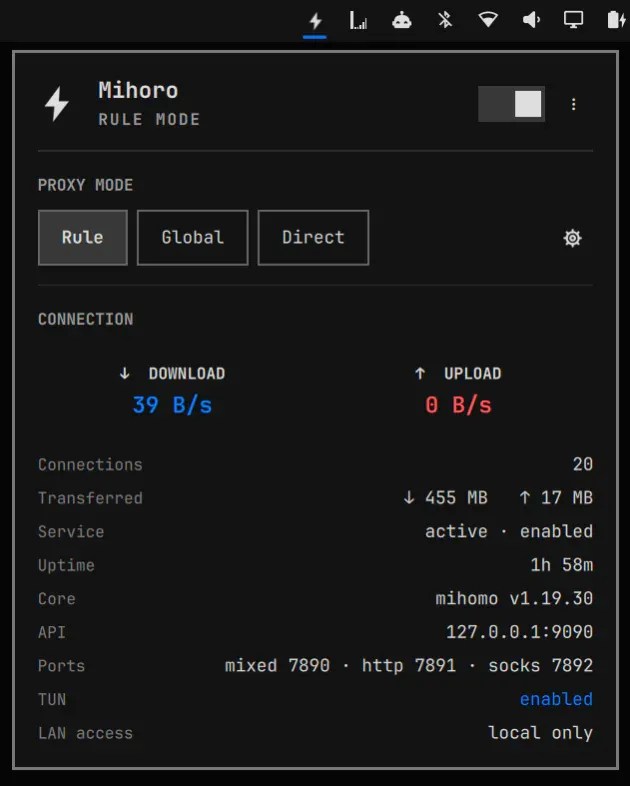Viewport: 630px width, 786px height.
Task: Click the PROXY MODE section heading
Action: click(x=85, y=185)
